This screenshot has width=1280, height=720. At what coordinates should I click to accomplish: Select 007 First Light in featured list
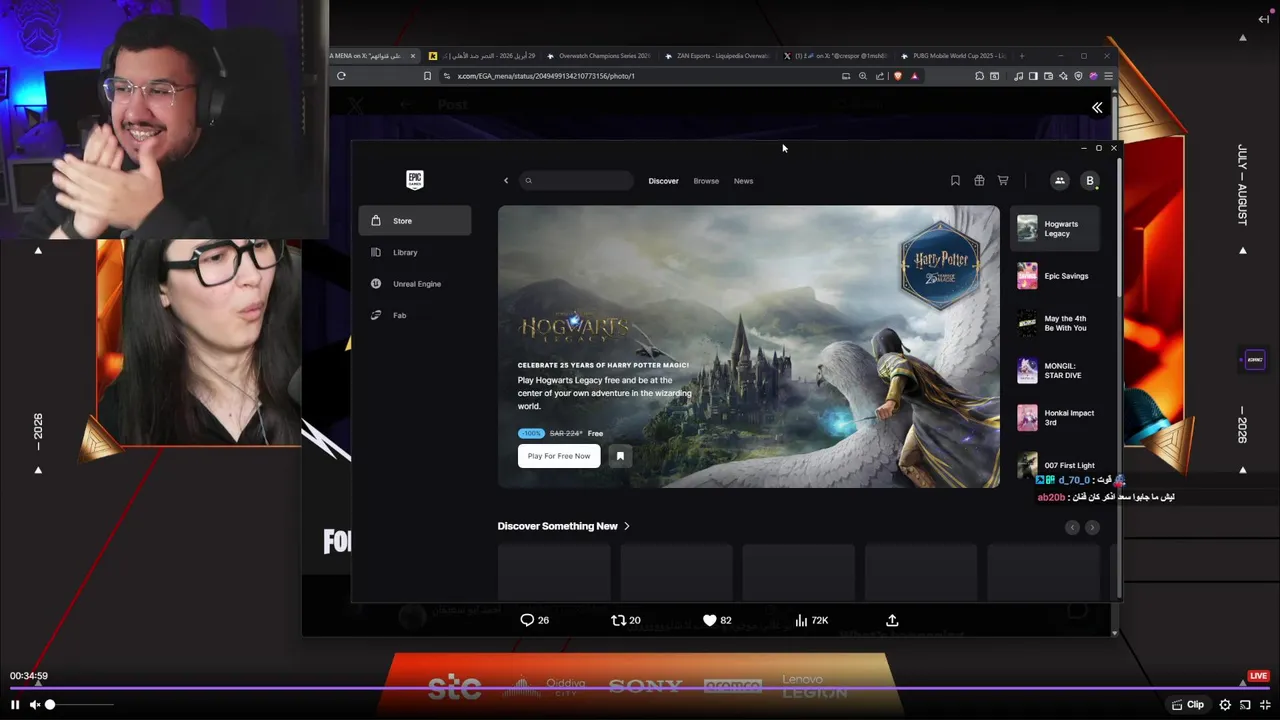pyautogui.click(x=1056, y=465)
